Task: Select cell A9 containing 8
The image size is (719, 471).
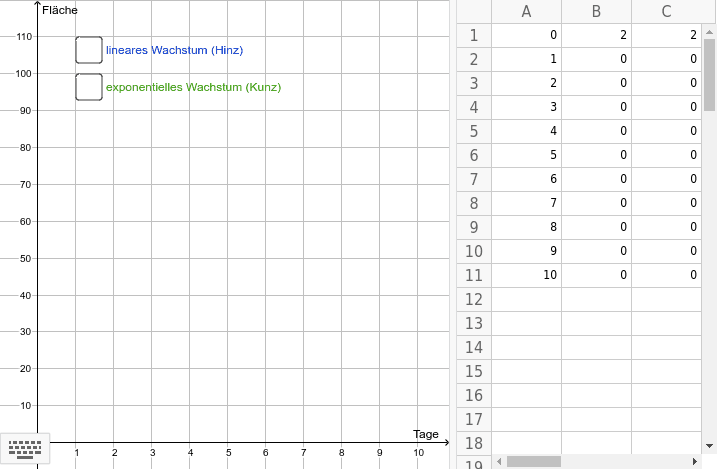Action: (526, 227)
